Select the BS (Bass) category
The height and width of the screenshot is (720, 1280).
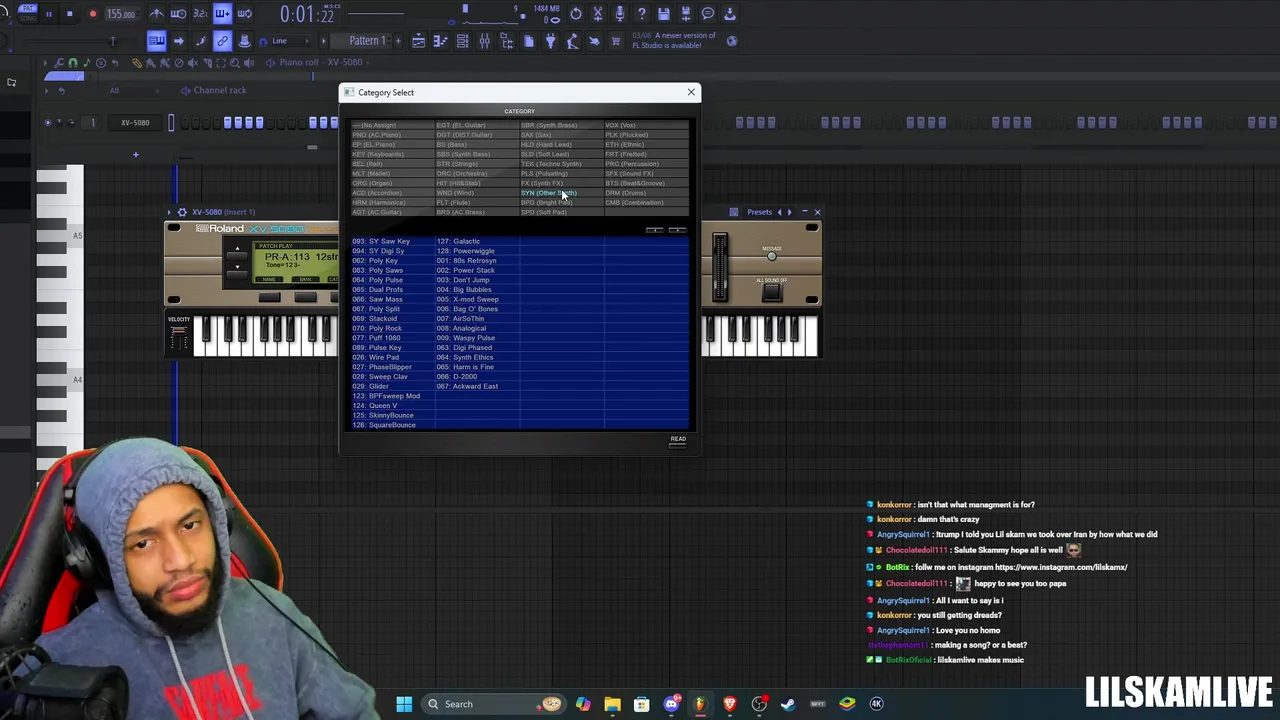452,145
